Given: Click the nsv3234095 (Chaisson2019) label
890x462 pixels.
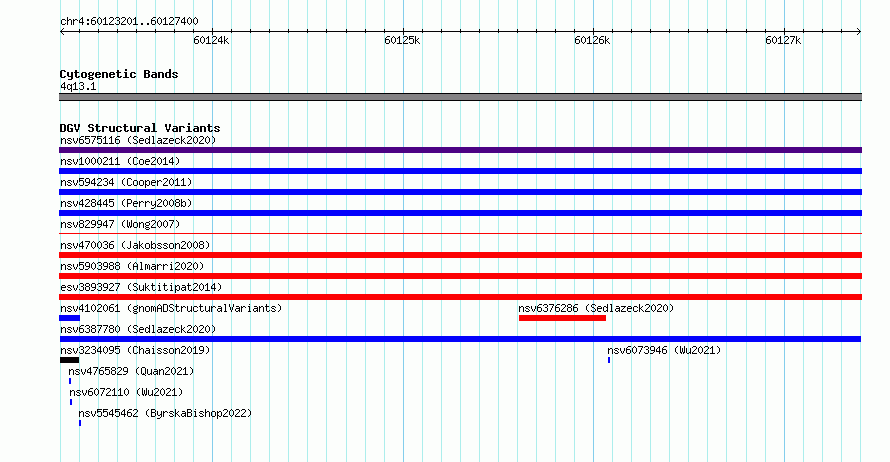Looking at the screenshot, I should coord(135,350).
